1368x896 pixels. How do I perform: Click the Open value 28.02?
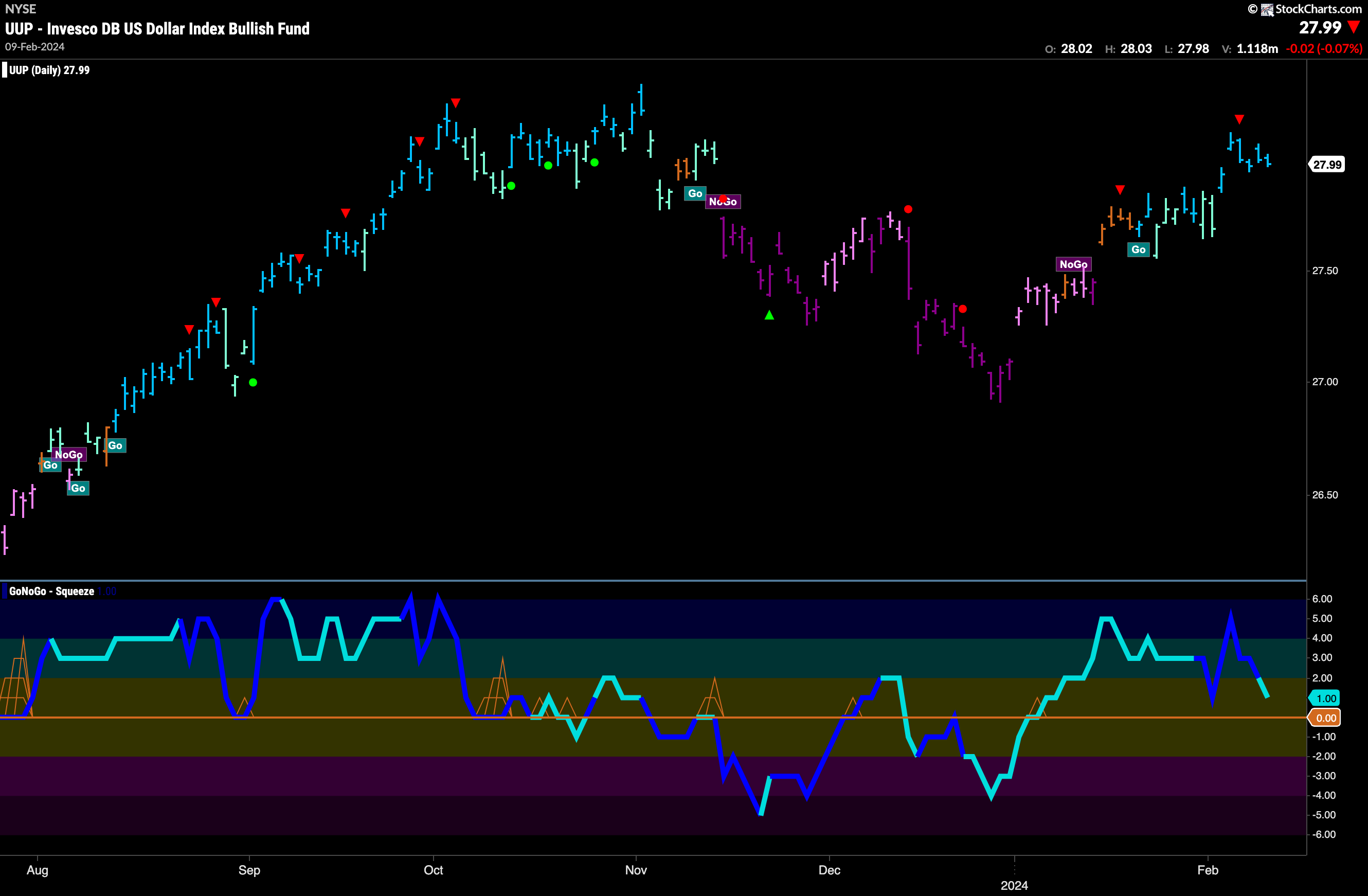[1076, 49]
